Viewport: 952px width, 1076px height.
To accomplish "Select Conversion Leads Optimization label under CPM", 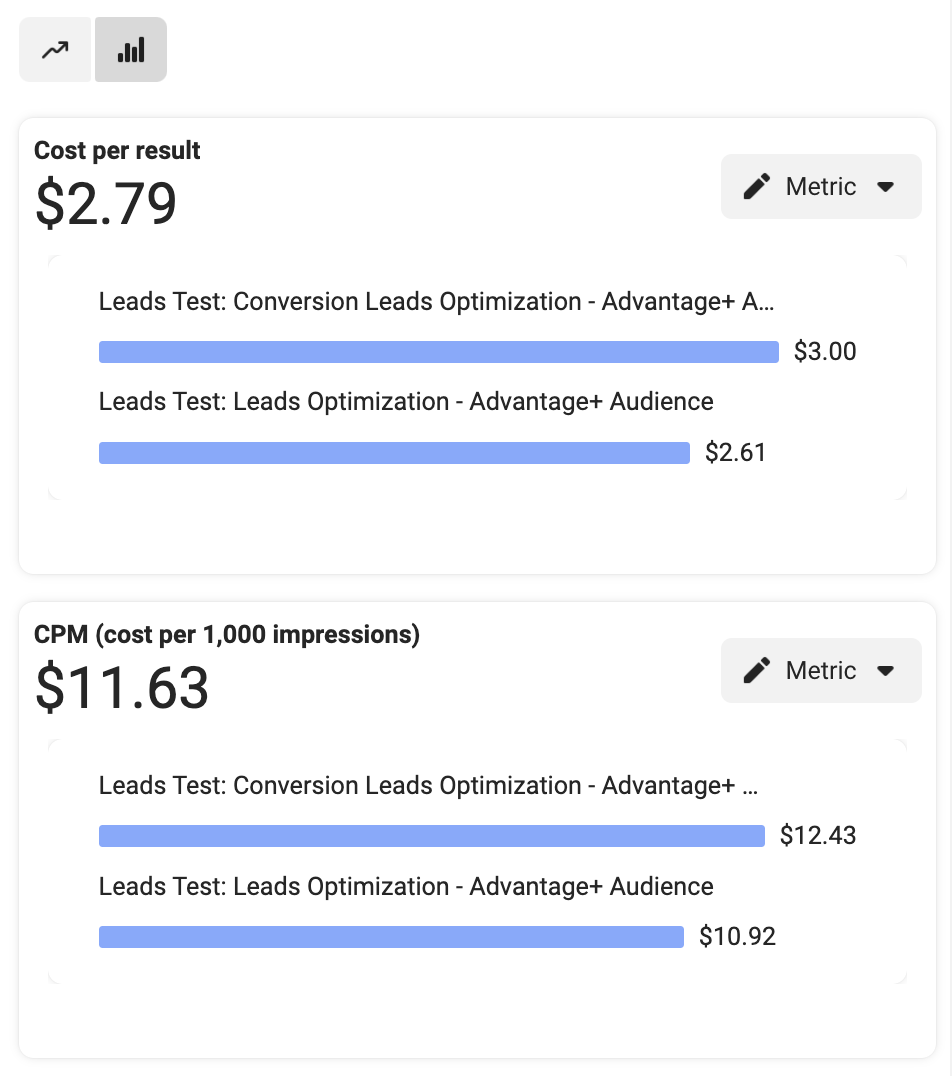I will click(428, 786).
